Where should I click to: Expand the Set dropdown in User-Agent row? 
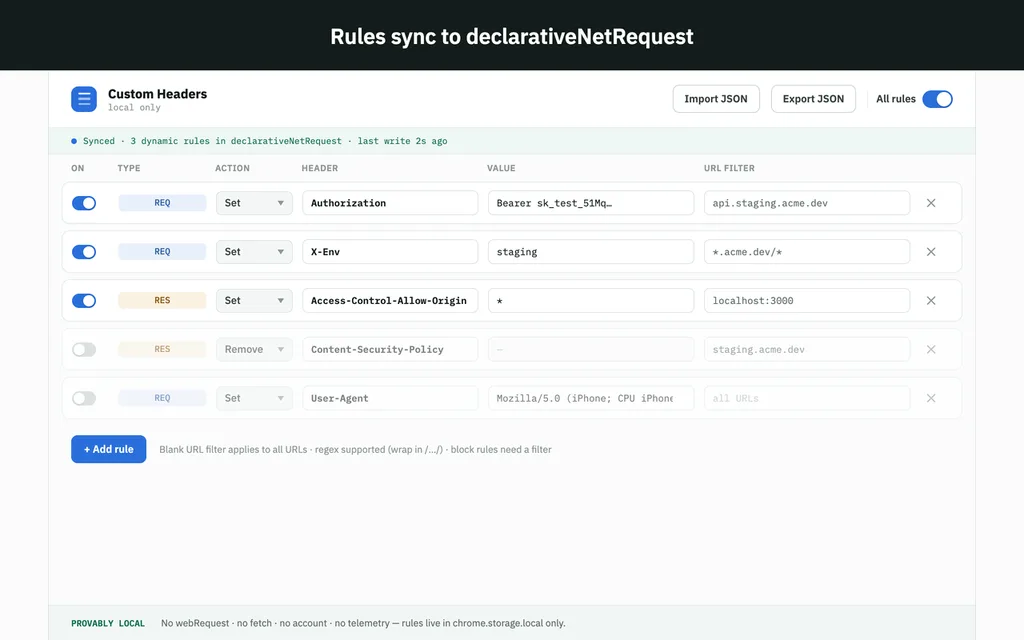[x=254, y=398]
